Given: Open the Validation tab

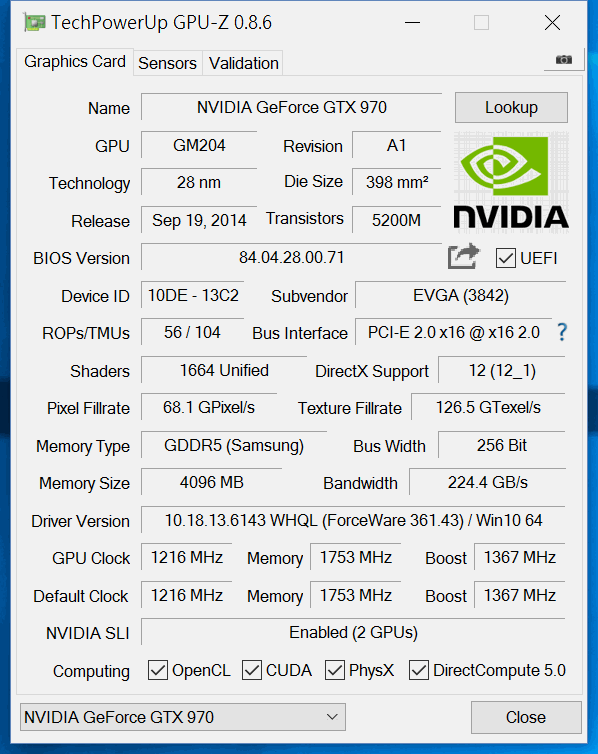Looking at the screenshot, I should pyautogui.click(x=243, y=63).
